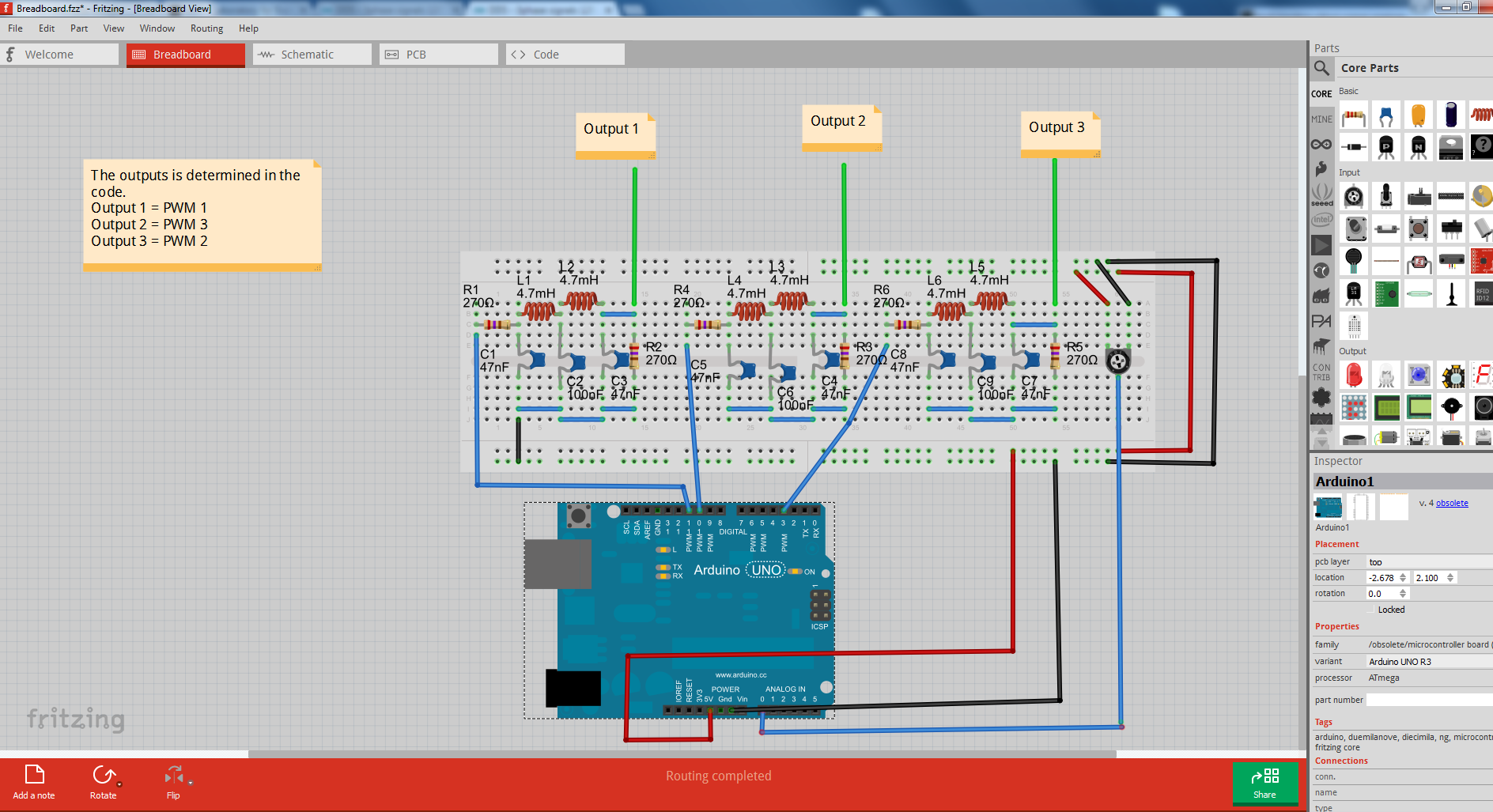Open the Flip options dropdown arrow
Image resolution: width=1493 pixels, height=812 pixels.
click(191, 783)
